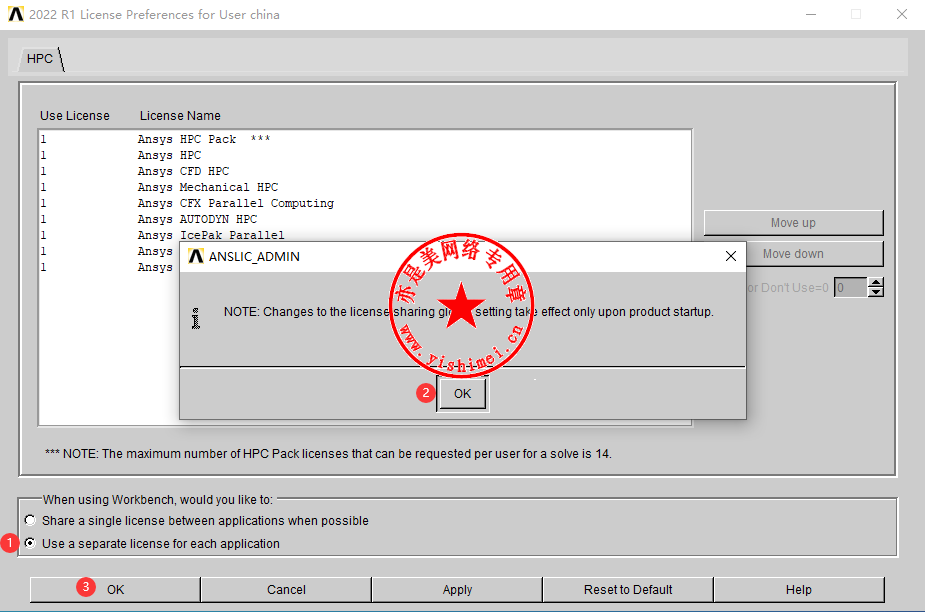Select the HPC tab
The width and height of the screenshot is (925, 612).
(x=40, y=59)
